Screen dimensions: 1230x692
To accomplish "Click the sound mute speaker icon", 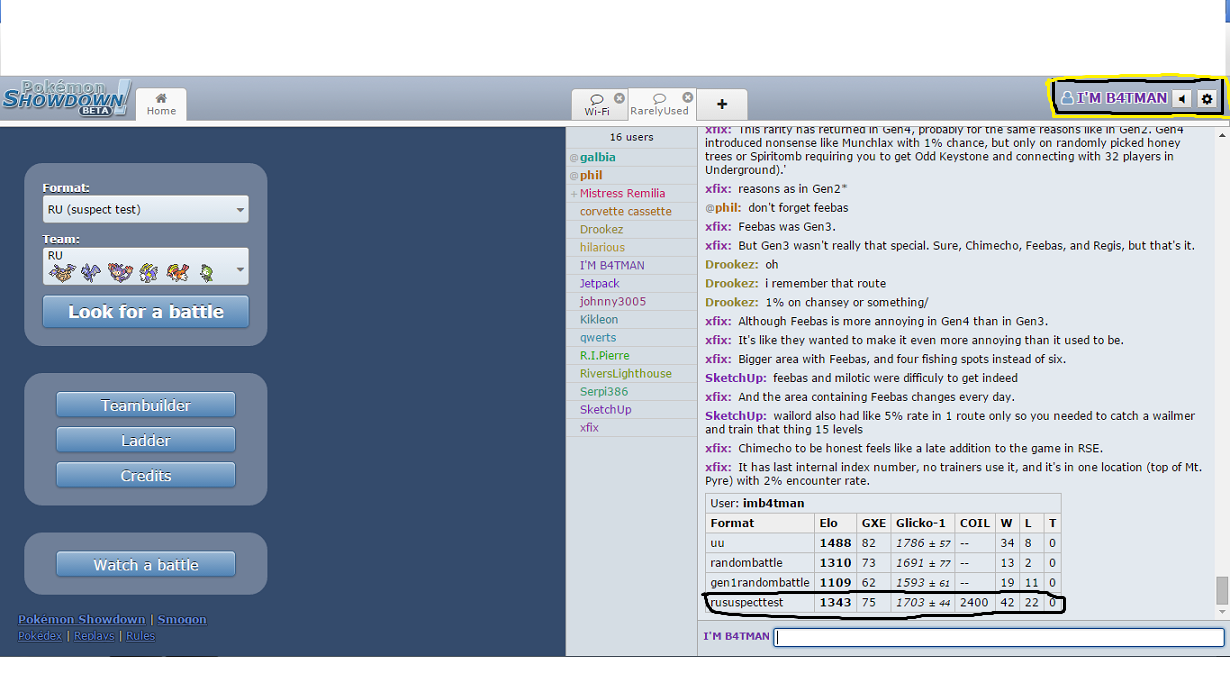I will (1182, 99).
